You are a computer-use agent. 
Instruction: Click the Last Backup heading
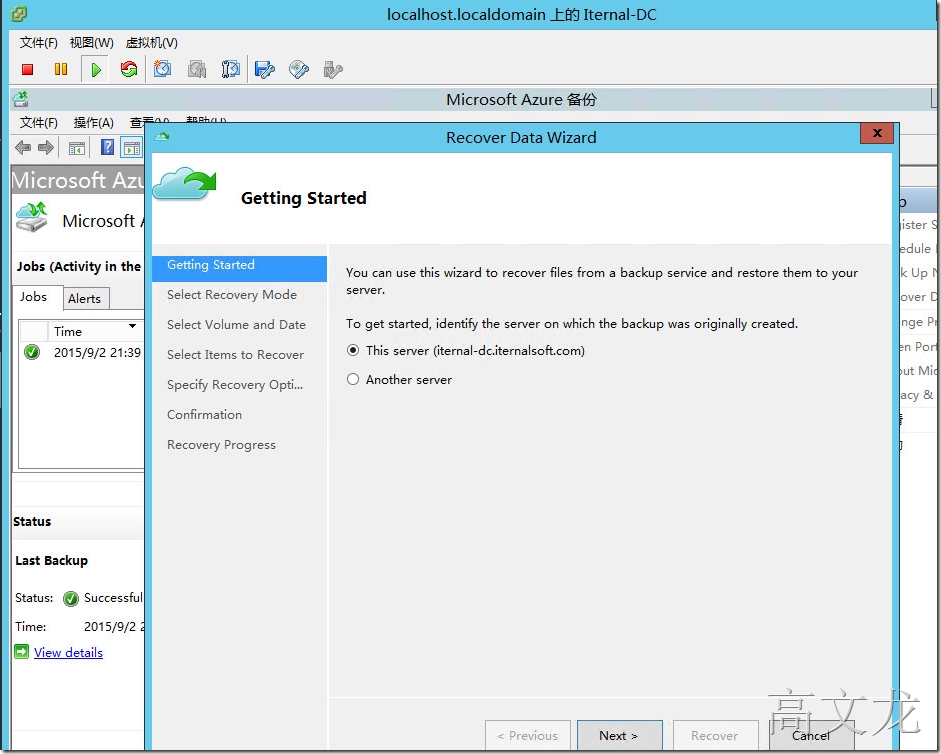(x=52, y=561)
